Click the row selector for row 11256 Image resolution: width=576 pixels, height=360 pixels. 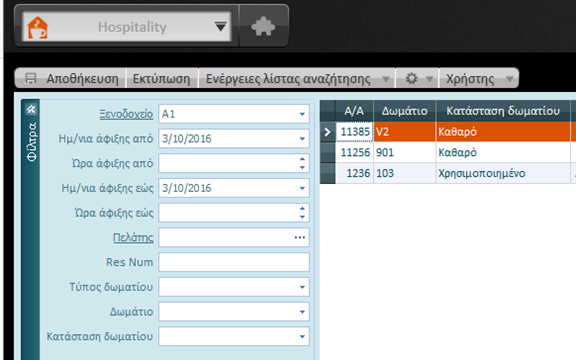(x=327, y=152)
